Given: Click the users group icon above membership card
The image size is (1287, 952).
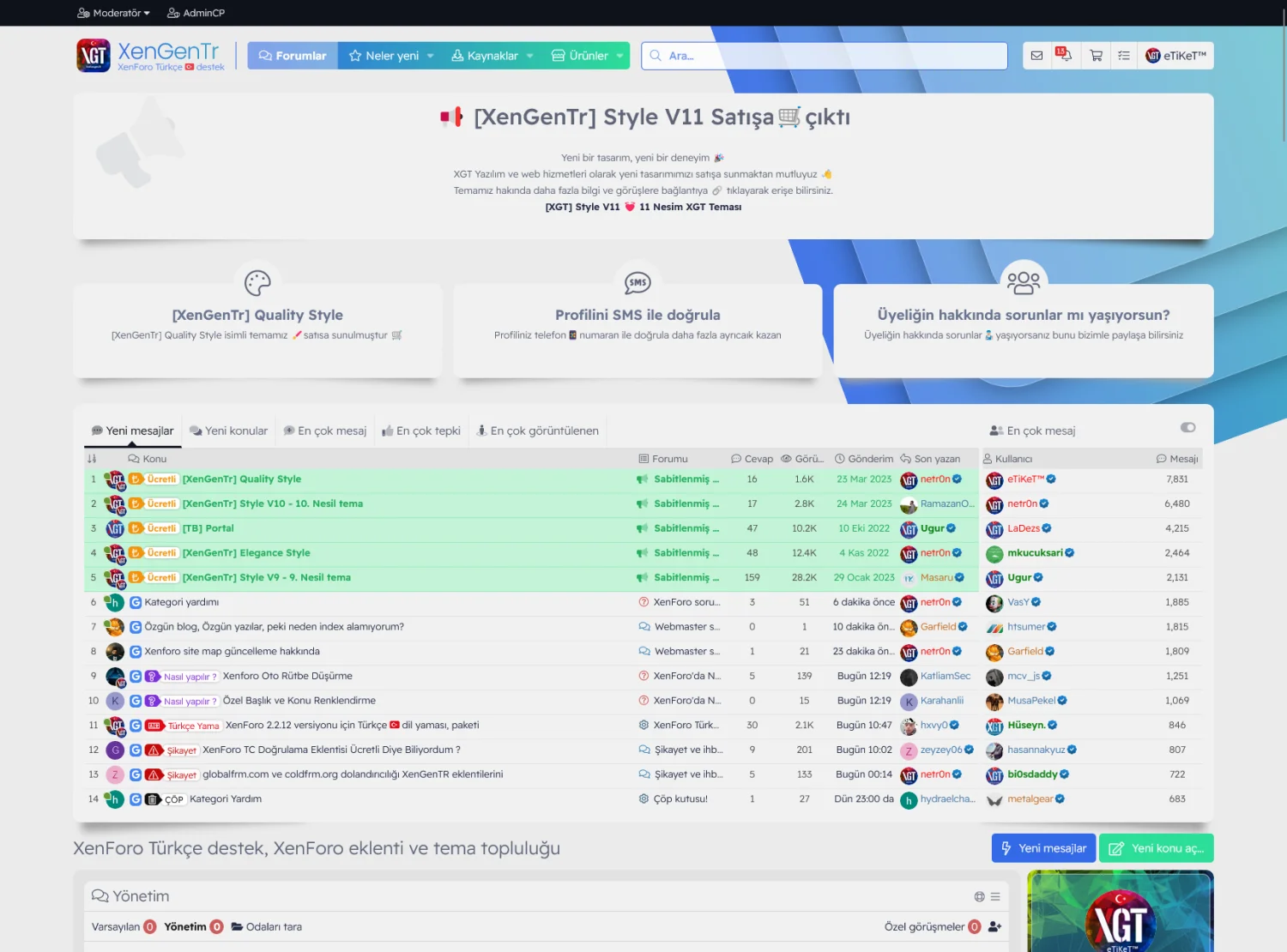Looking at the screenshot, I should pos(1024,282).
